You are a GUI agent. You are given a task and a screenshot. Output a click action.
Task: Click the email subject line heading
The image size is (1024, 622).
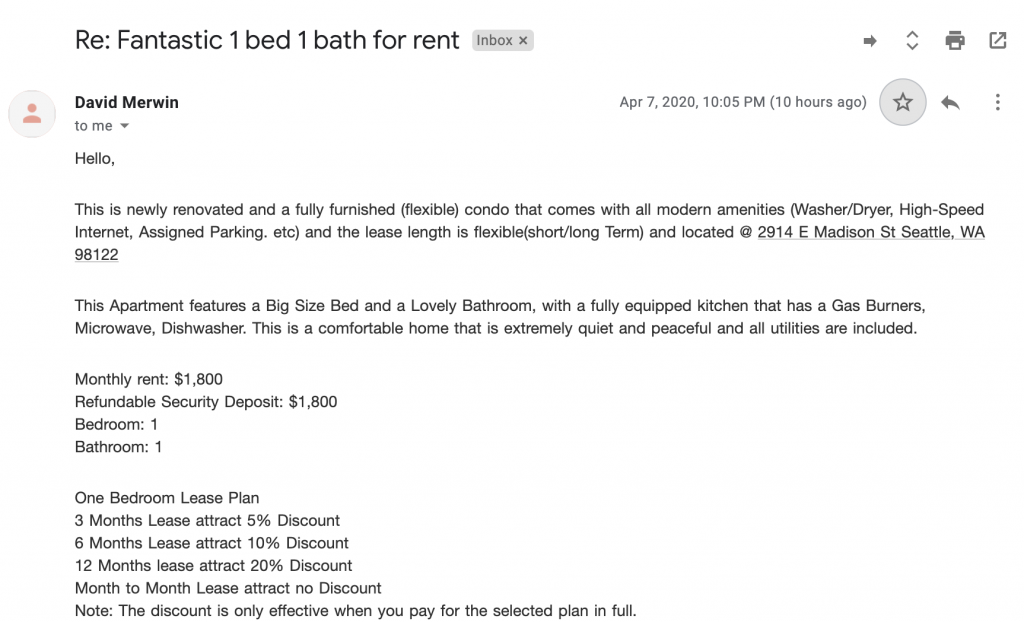pyautogui.click(x=267, y=41)
